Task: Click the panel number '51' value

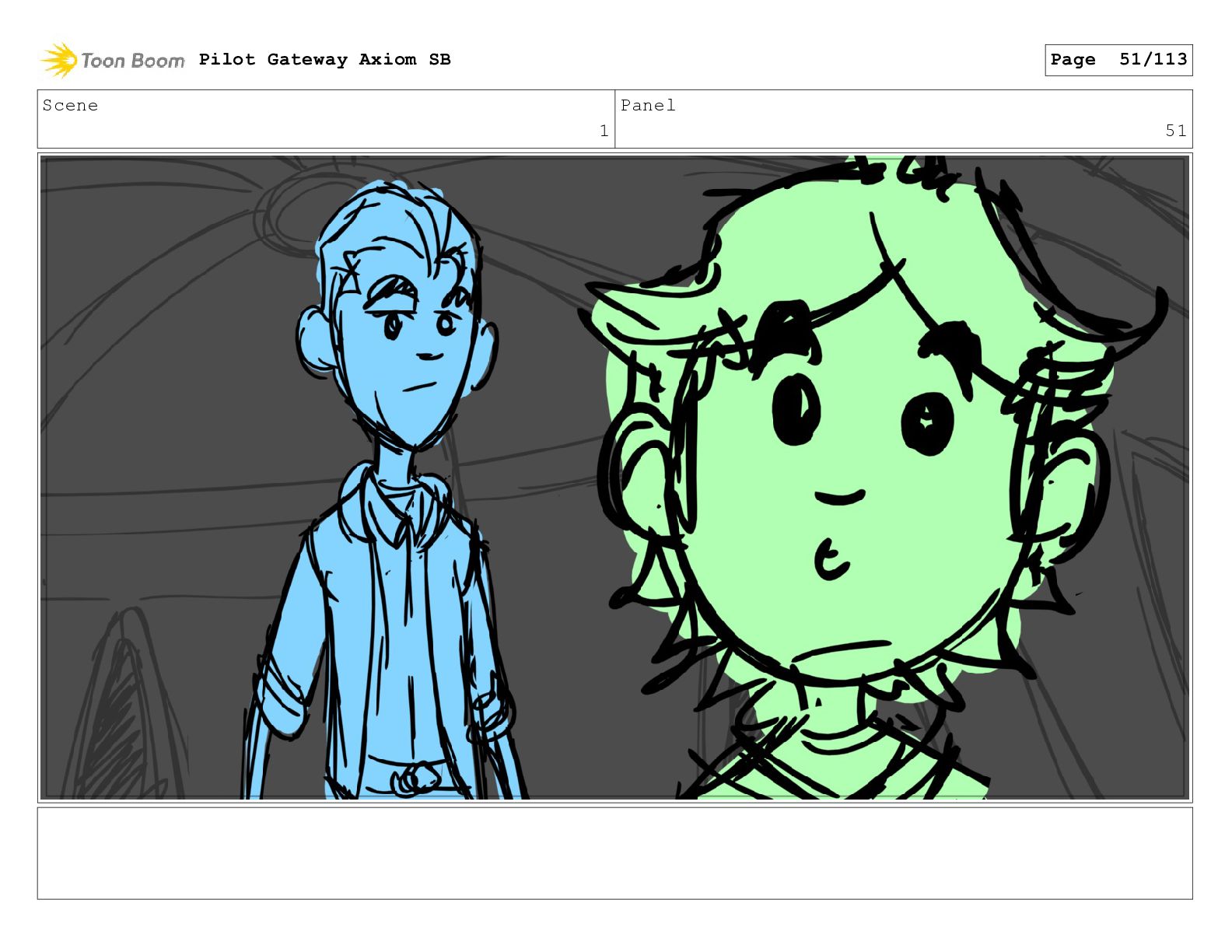Action: [1176, 131]
